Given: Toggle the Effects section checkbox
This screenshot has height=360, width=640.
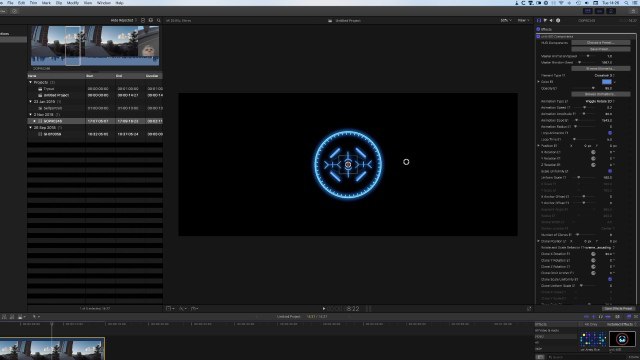Looking at the screenshot, I should pos(538,29).
